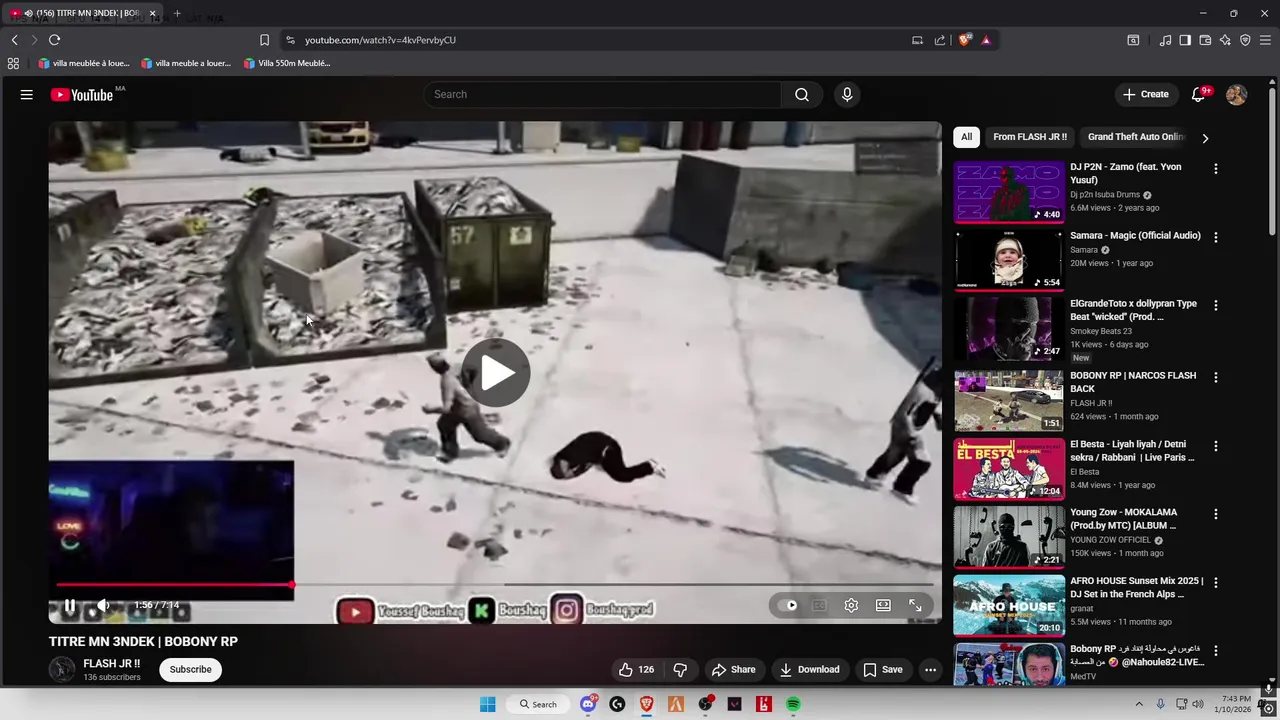1280x720 pixels.
Task: Open Brave Rewards triangle icon
Action: pyautogui.click(x=986, y=40)
